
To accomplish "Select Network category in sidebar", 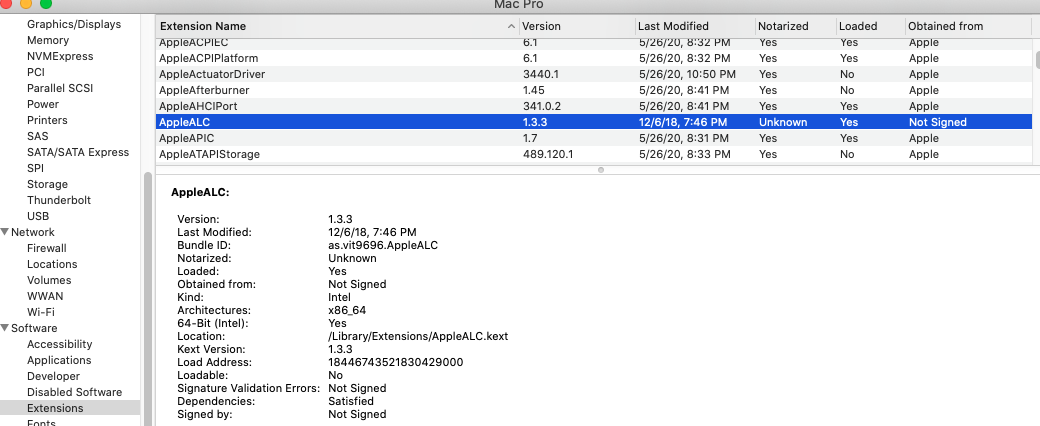I will point(32,232).
